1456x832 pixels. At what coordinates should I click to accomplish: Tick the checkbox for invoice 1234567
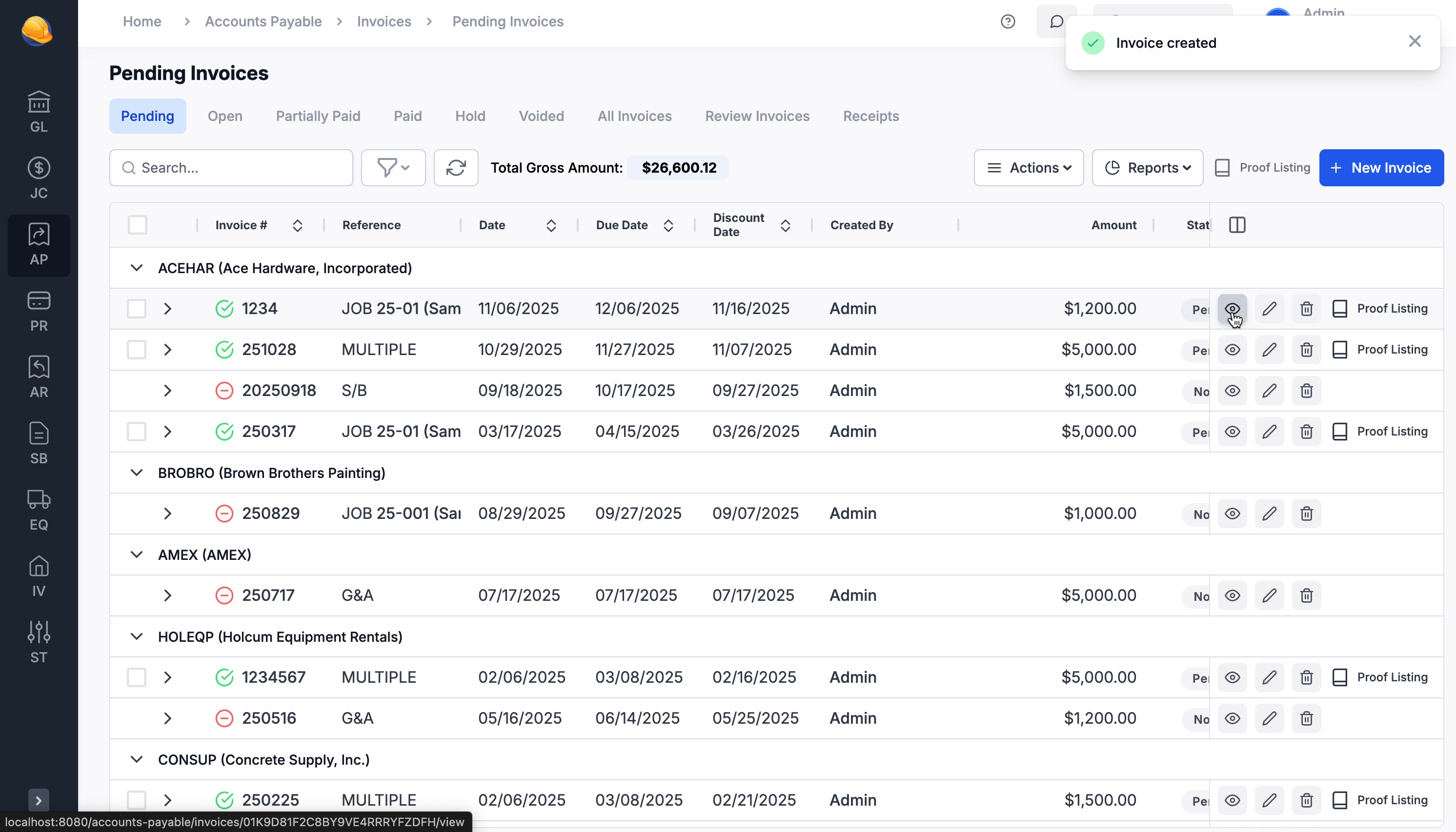coord(137,678)
